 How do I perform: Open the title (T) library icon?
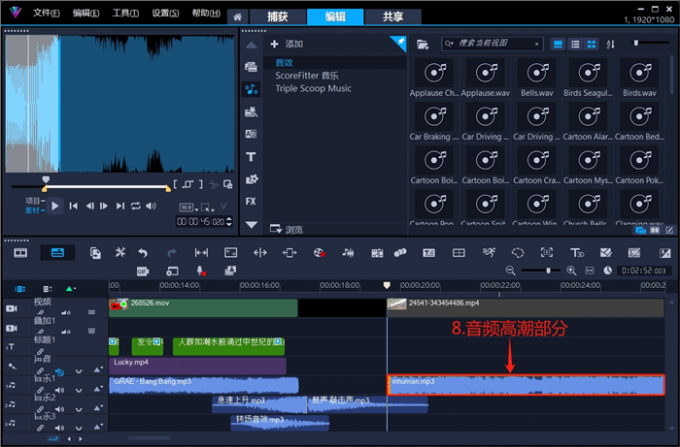click(251, 157)
